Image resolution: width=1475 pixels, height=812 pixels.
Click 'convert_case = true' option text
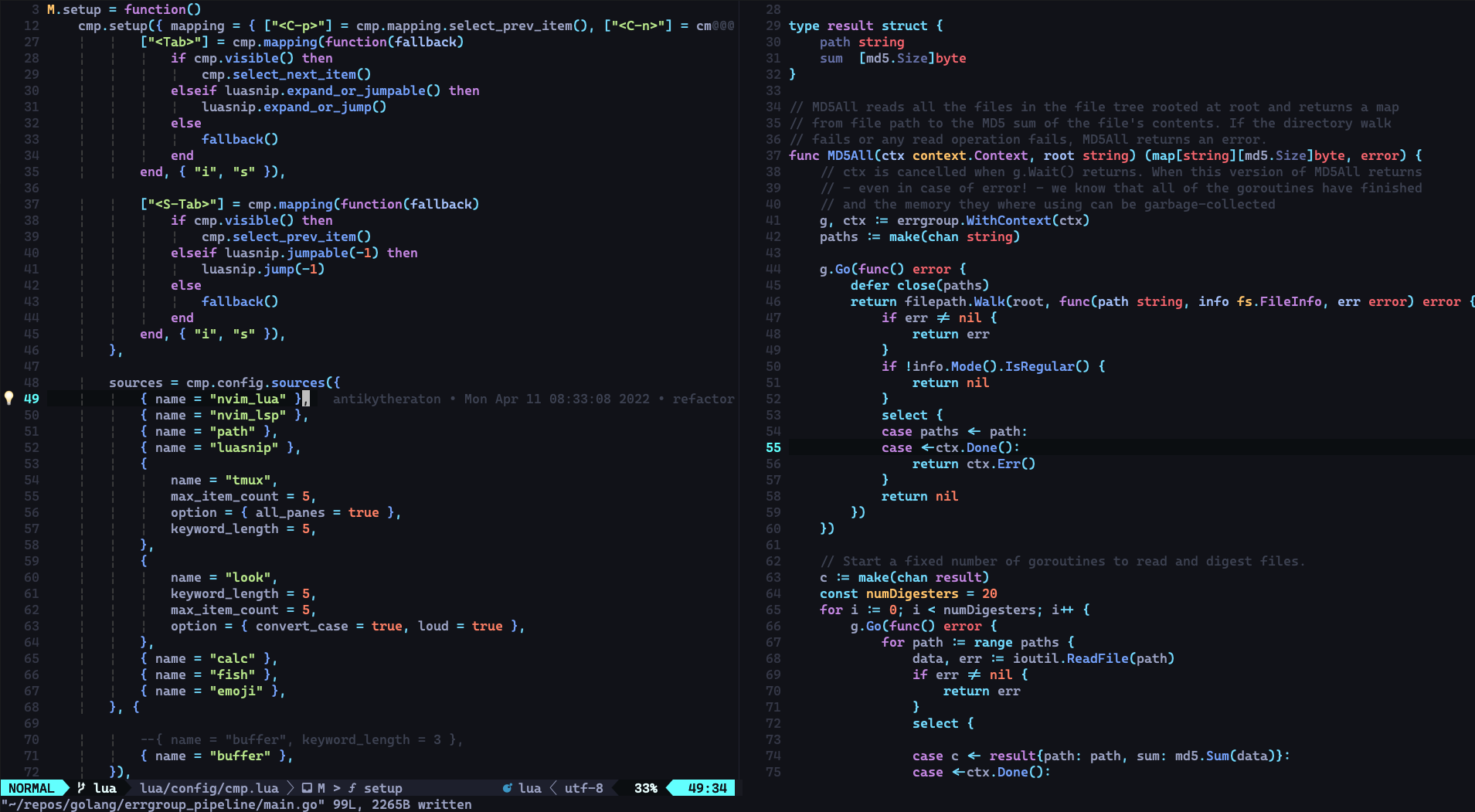click(329, 626)
